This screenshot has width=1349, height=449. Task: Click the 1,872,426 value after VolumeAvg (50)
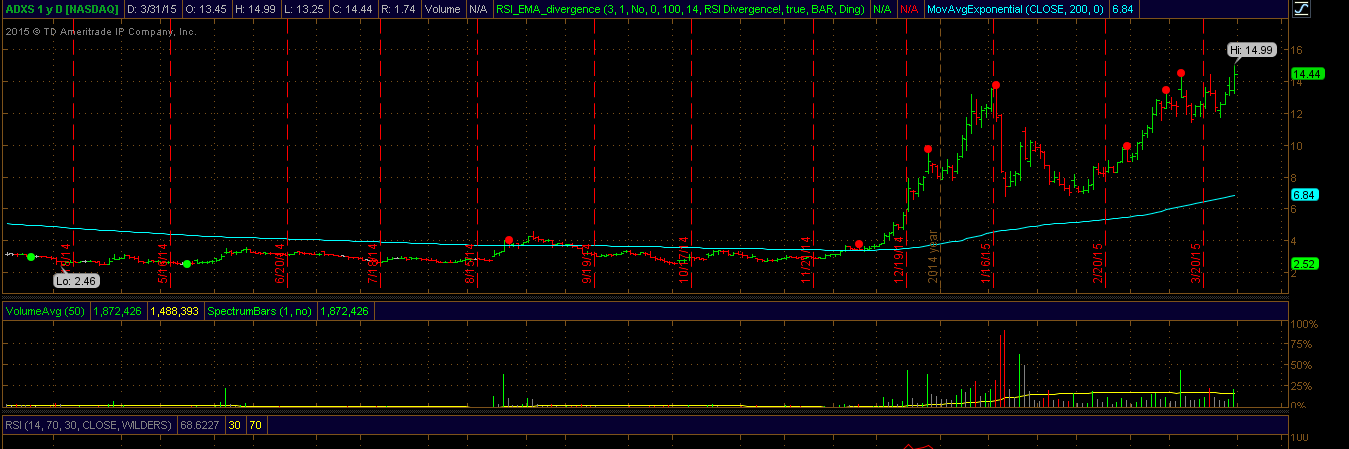[x=119, y=311]
